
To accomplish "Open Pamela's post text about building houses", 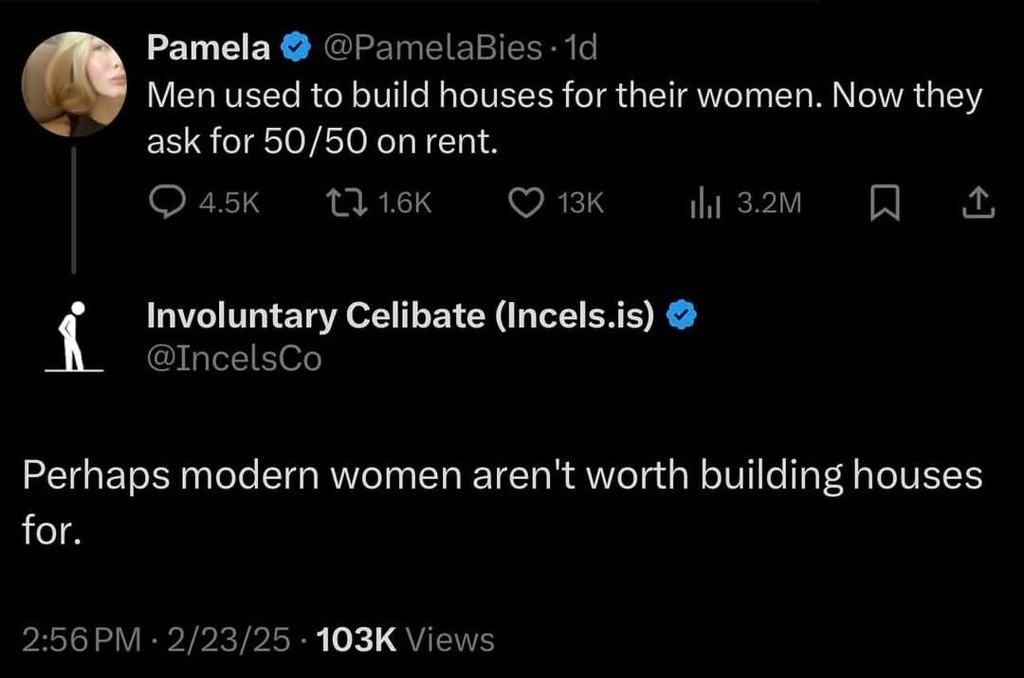I will click(564, 118).
